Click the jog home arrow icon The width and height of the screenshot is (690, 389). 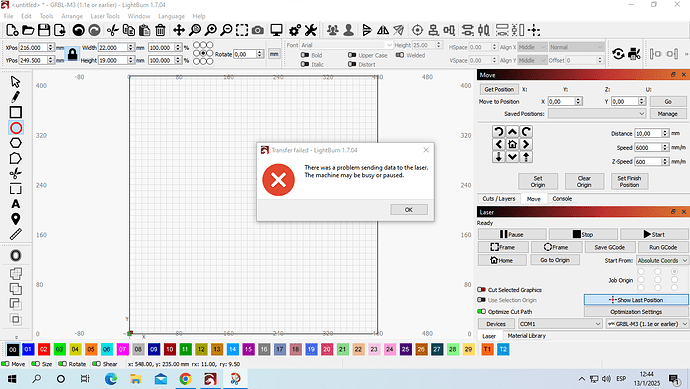click(x=512, y=144)
